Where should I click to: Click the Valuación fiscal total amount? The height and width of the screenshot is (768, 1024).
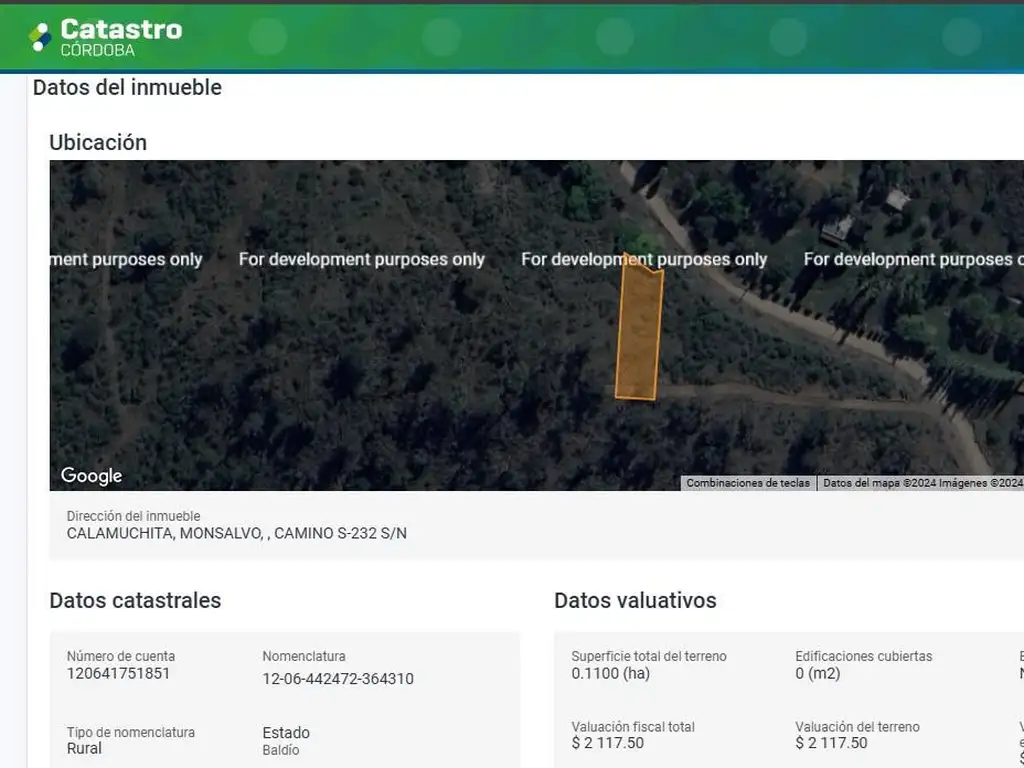[607, 743]
